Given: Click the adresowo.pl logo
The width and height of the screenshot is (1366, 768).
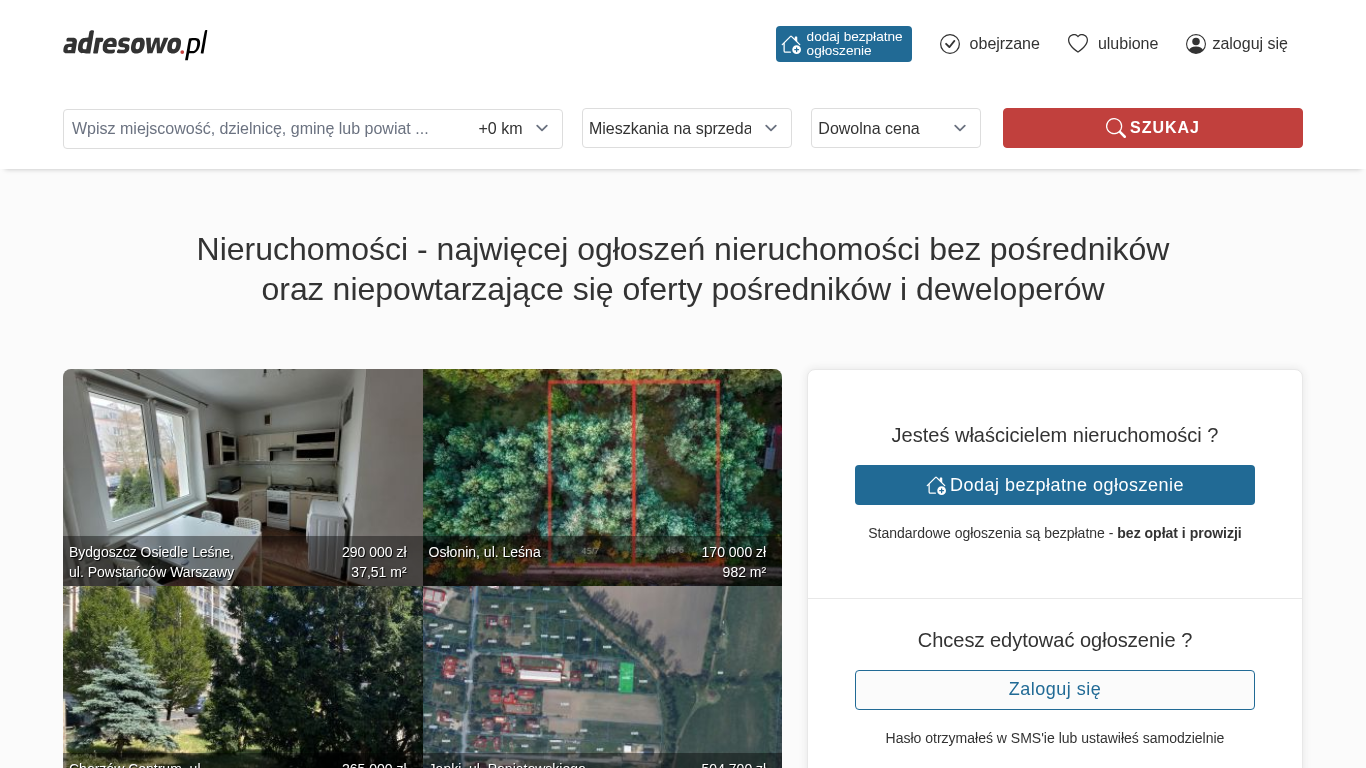Looking at the screenshot, I should (x=135, y=44).
